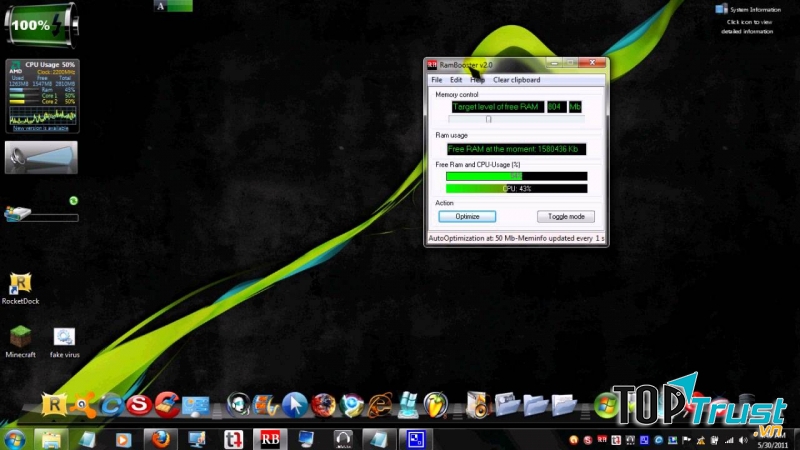The image size is (800, 450).
Task: Click the System Information icon
Action: 721,9
